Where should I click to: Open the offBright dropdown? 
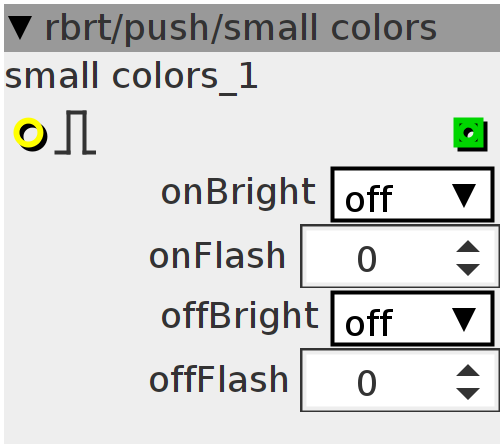click(413, 319)
